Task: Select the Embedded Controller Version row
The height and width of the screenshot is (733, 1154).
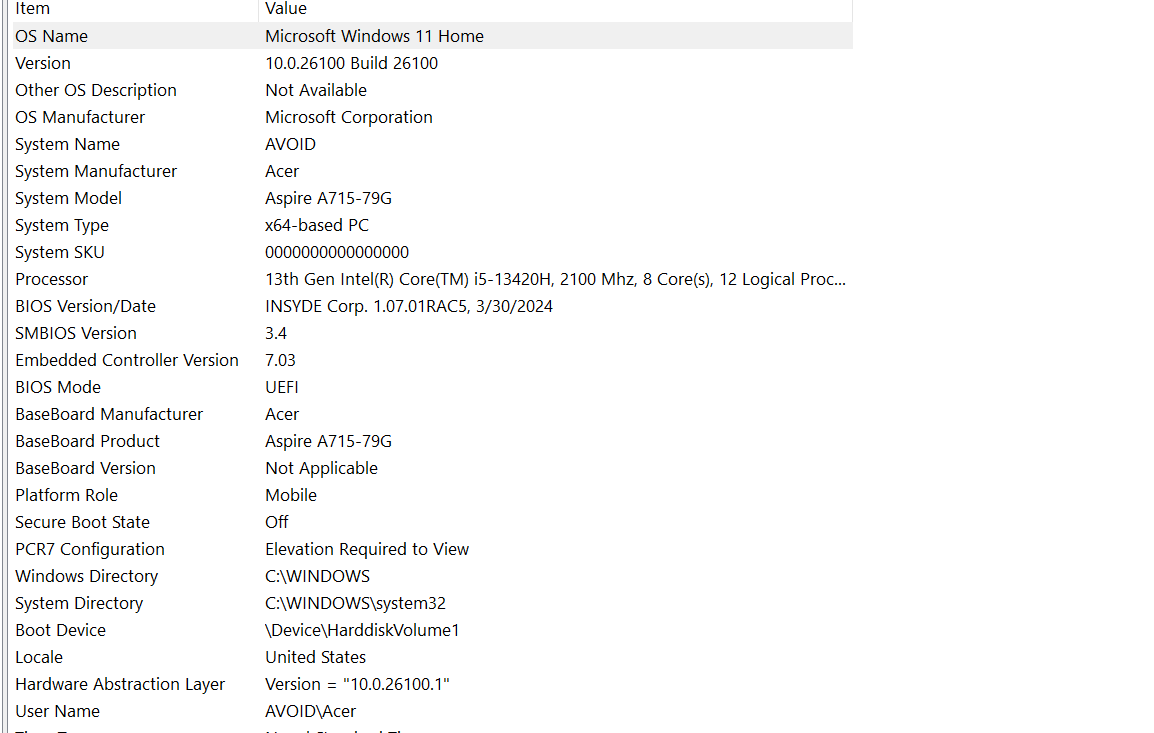Action: 433,361
